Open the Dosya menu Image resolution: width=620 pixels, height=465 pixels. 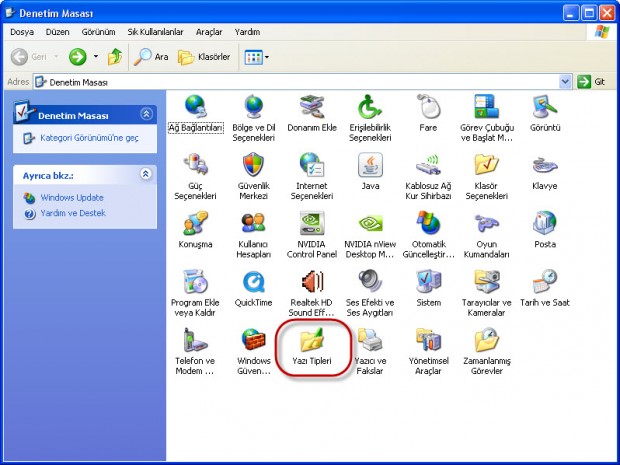22,32
